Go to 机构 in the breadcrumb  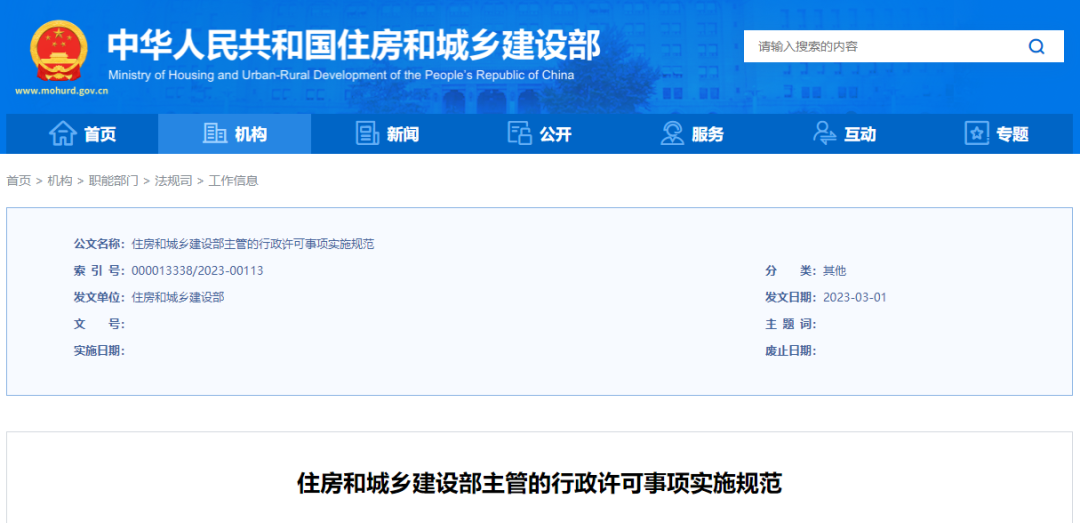[x=60, y=181]
